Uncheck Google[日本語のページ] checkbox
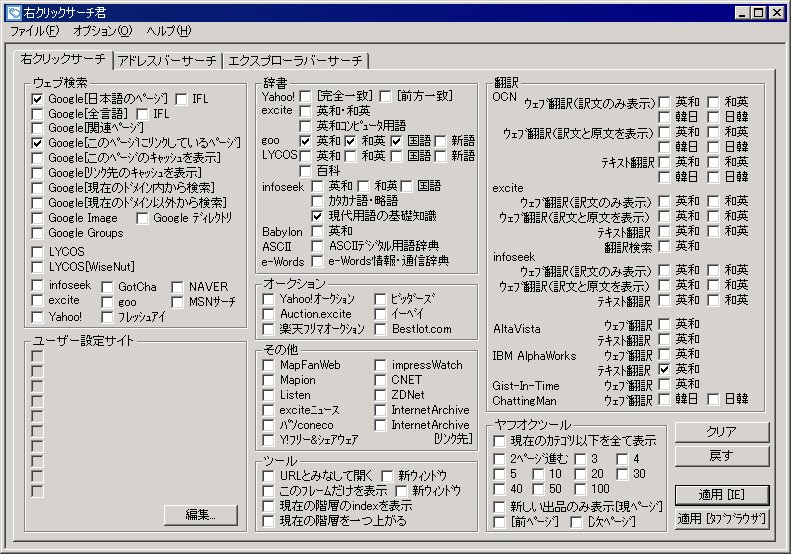Screen dimensions: 791x554 37,99
